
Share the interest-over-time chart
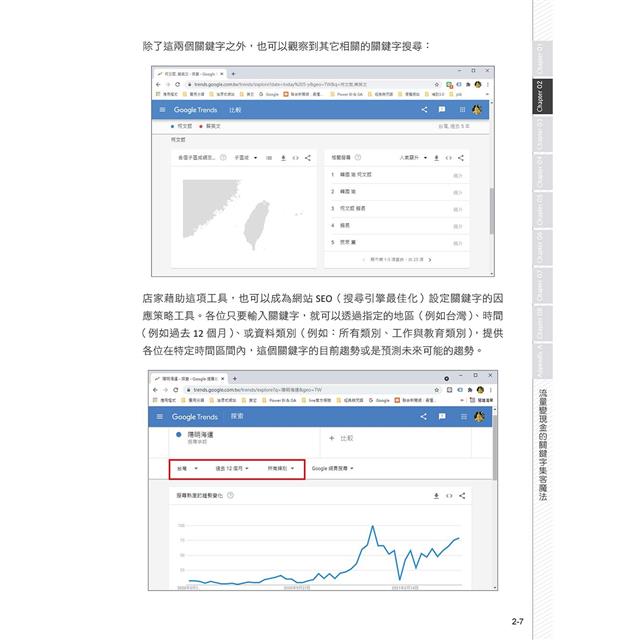click(462, 496)
